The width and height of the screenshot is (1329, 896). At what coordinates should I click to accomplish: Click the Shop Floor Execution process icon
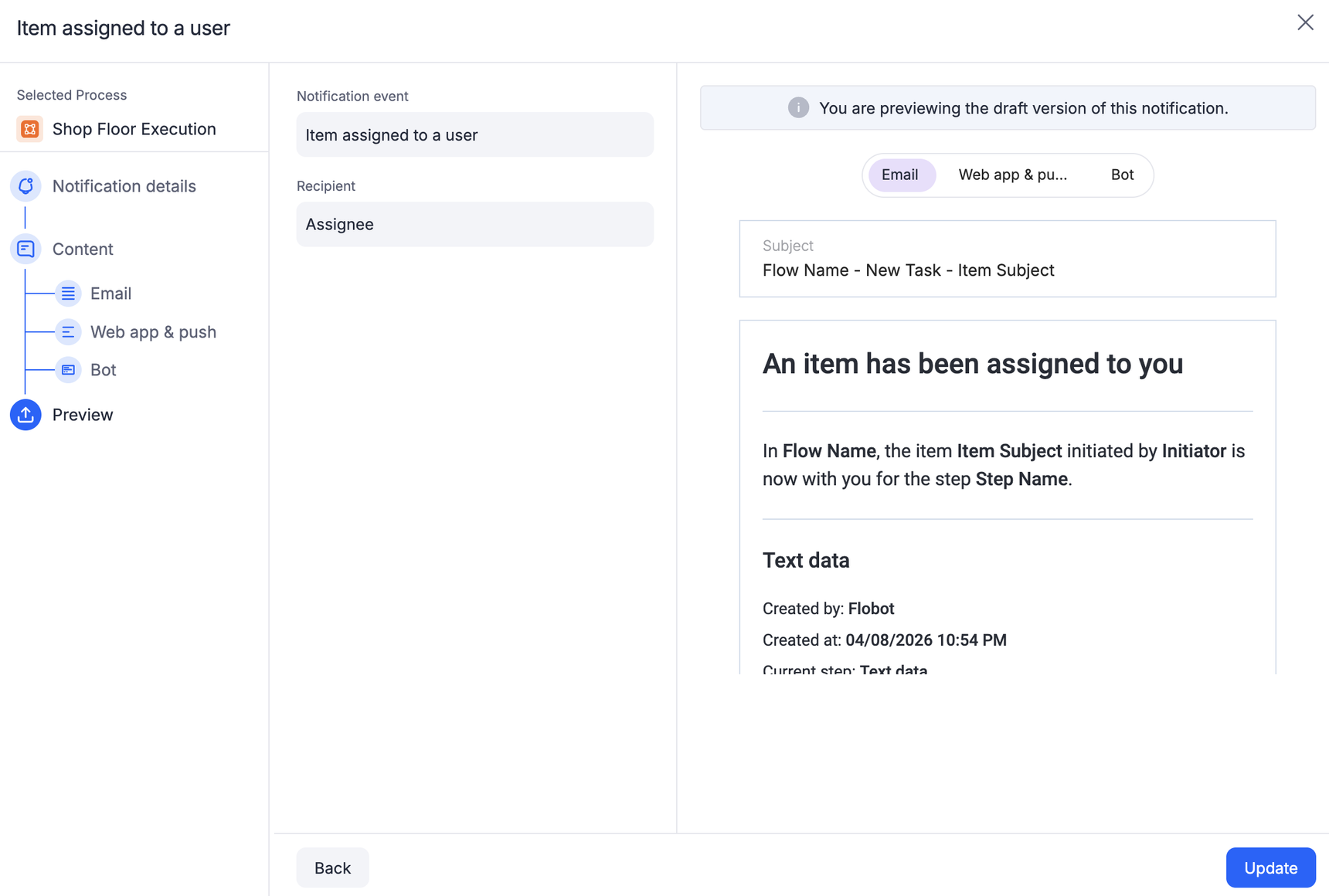point(29,129)
